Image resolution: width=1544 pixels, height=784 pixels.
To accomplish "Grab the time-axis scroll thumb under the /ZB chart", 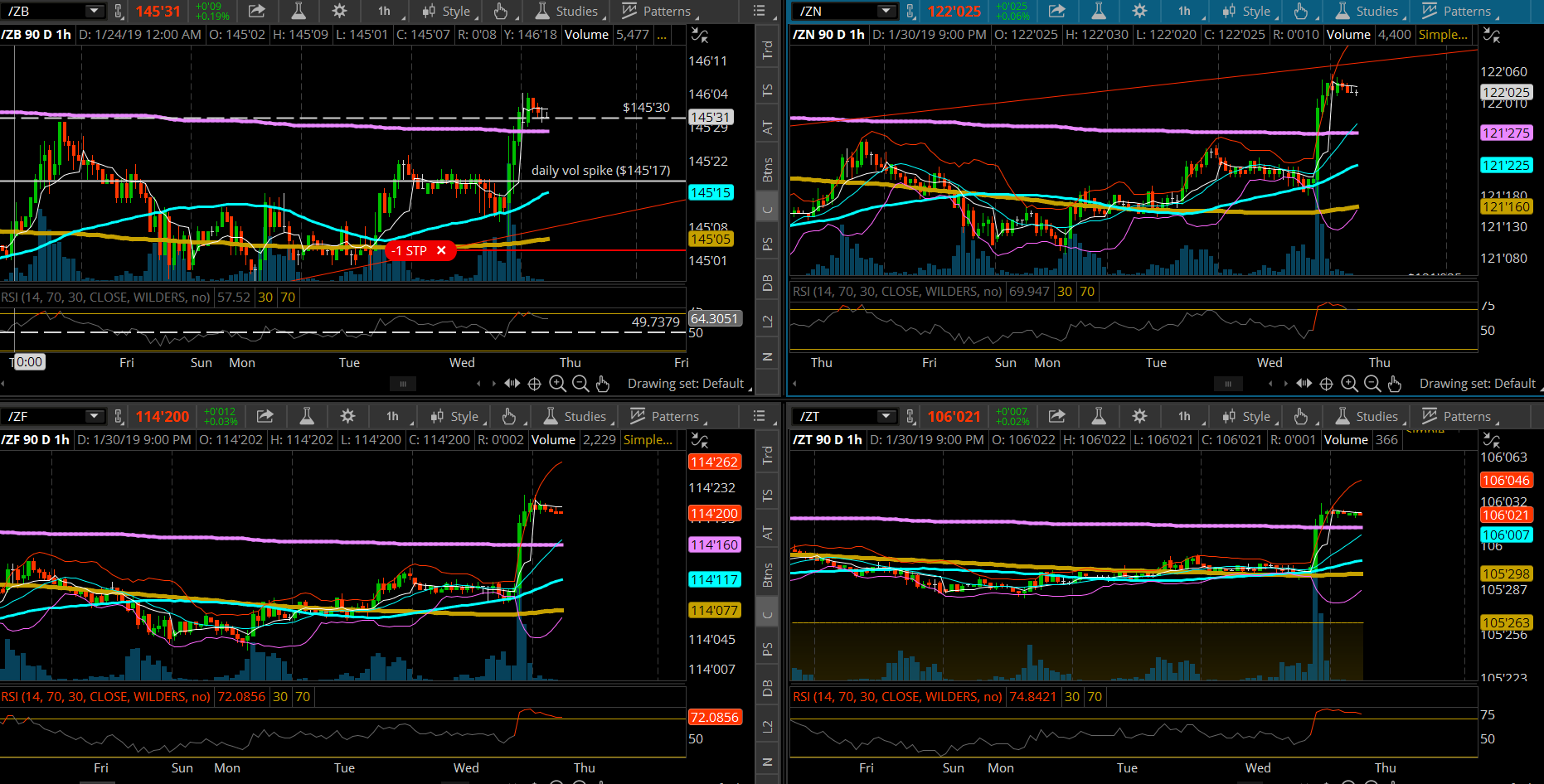I will [403, 384].
